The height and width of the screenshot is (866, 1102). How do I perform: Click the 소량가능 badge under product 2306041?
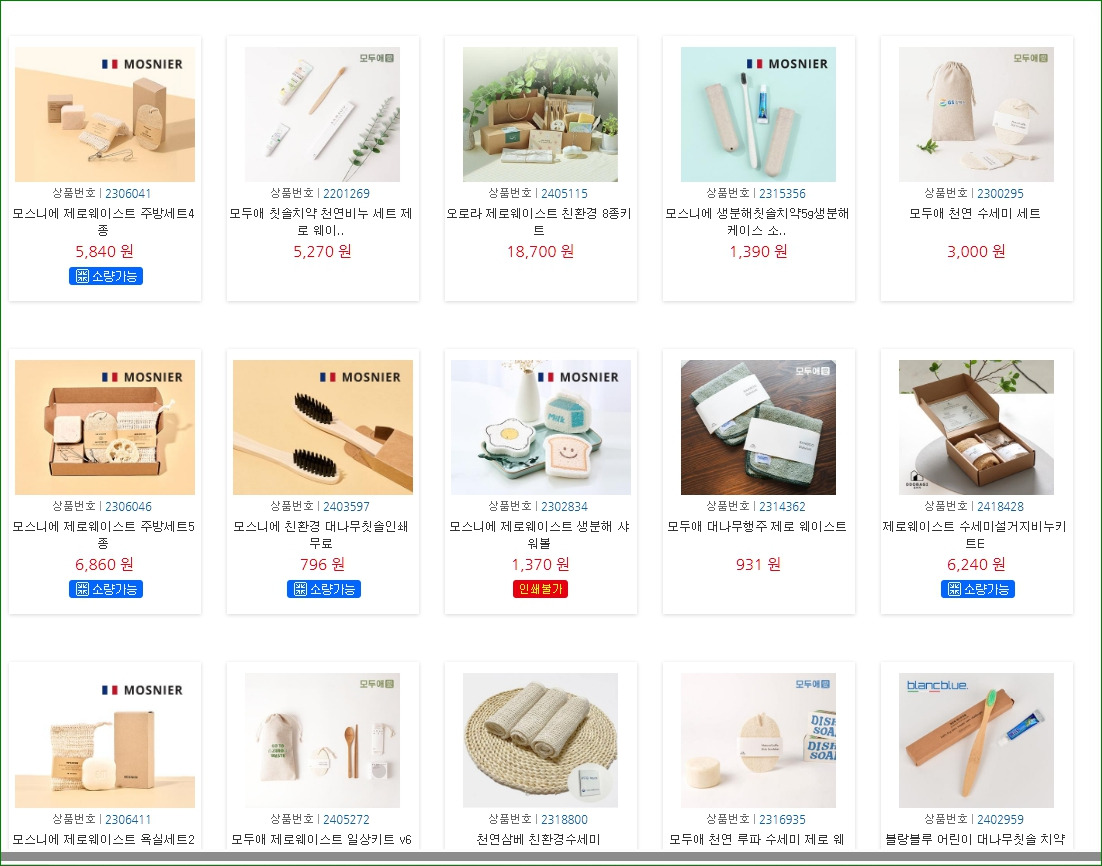point(105,276)
